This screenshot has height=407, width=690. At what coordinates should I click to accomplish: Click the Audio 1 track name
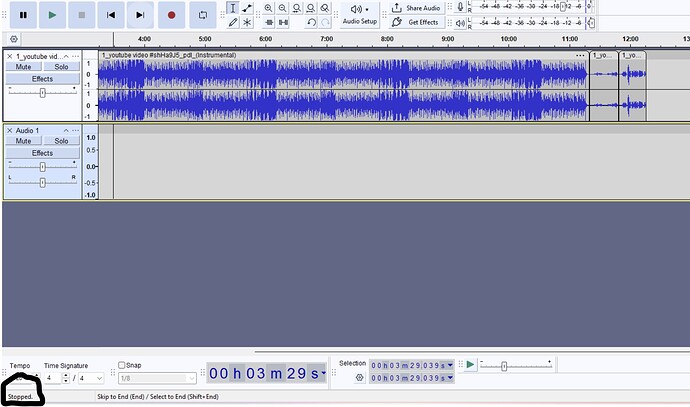27,131
